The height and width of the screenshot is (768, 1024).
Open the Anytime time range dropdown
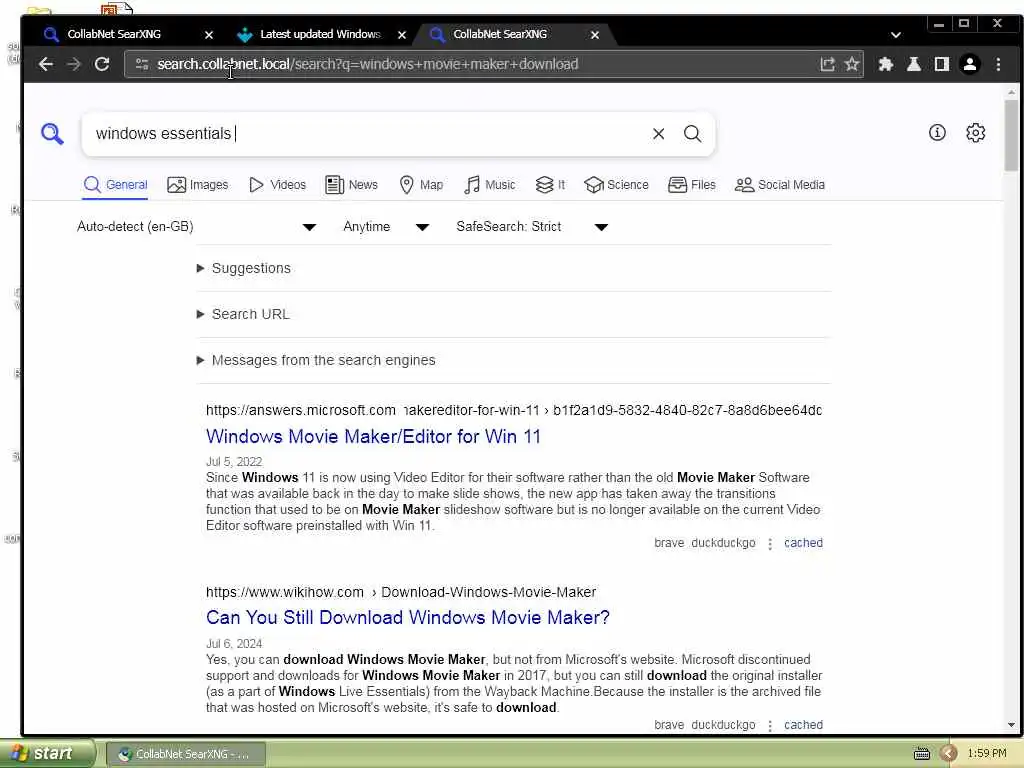click(386, 227)
